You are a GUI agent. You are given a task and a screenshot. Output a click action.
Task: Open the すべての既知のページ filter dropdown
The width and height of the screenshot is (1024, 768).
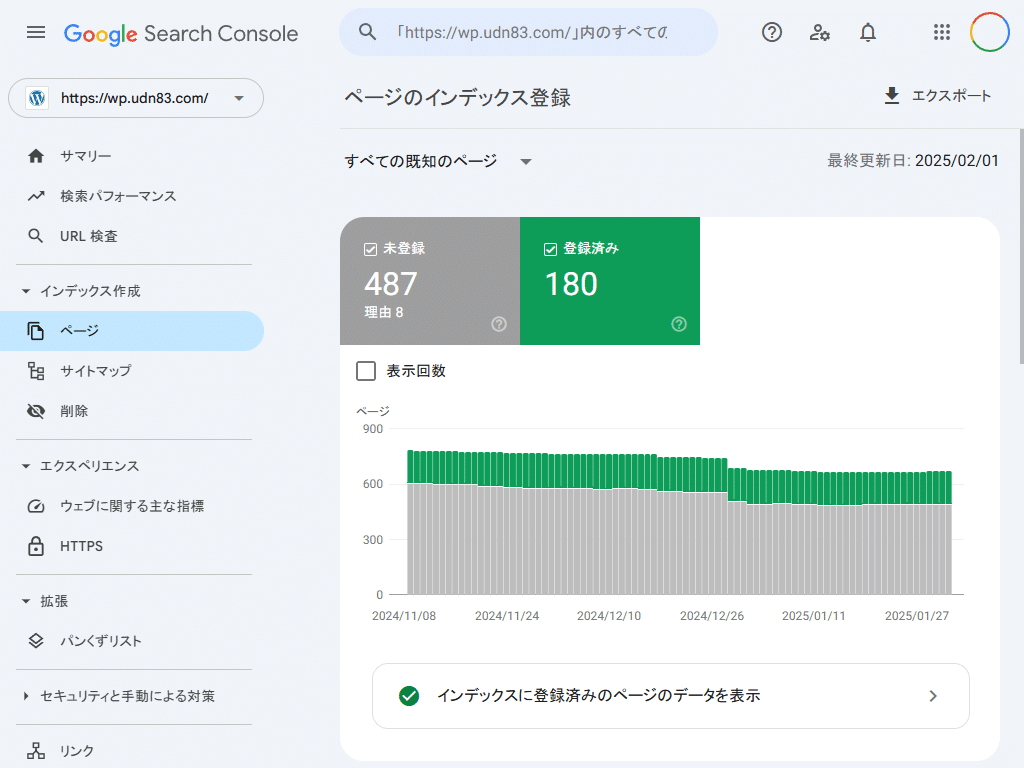(x=438, y=161)
